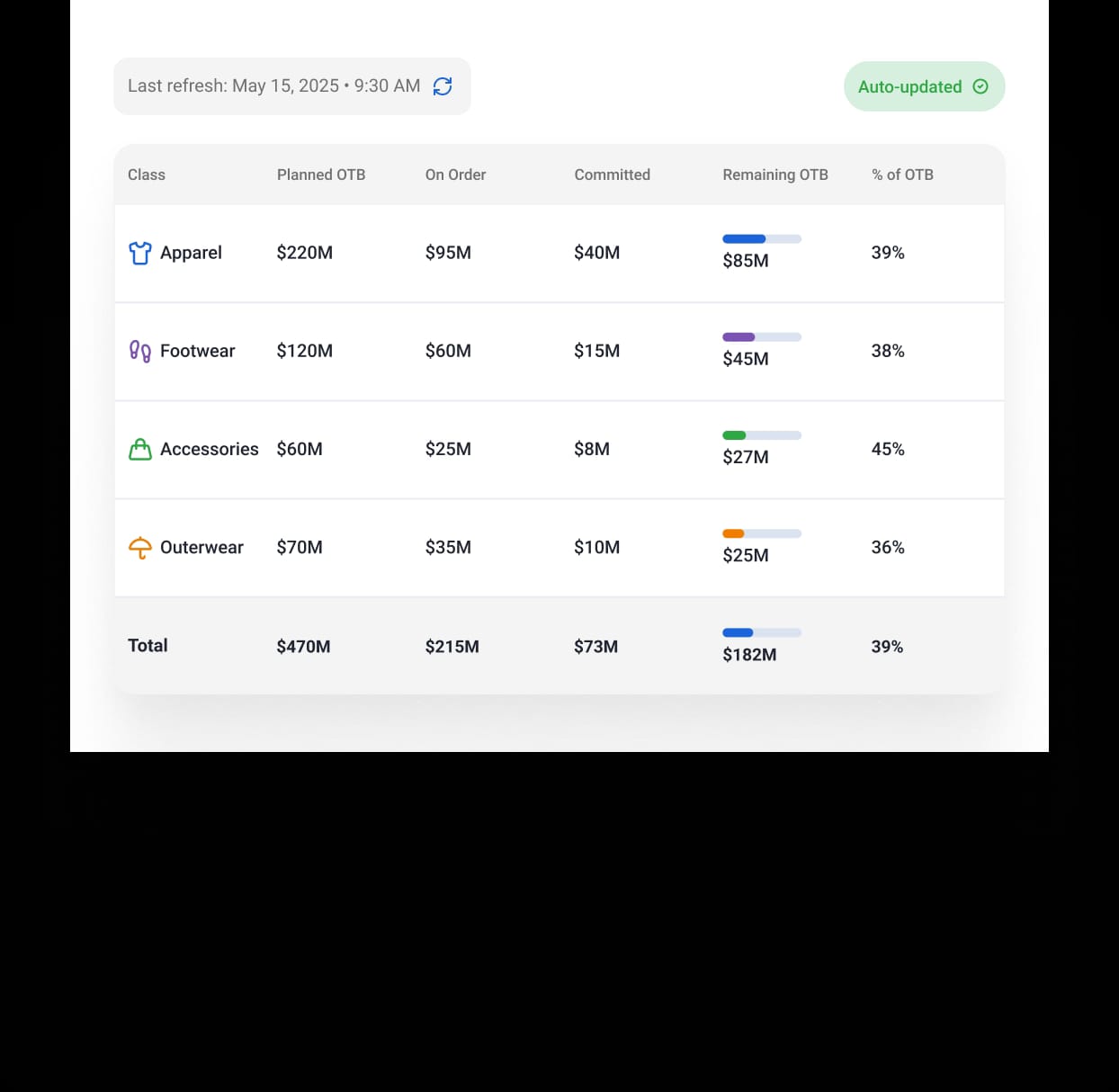Viewport: 1119px width, 1092px height.
Task: Click Apparel blue remaining OTB progress bar
Action: click(762, 239)
